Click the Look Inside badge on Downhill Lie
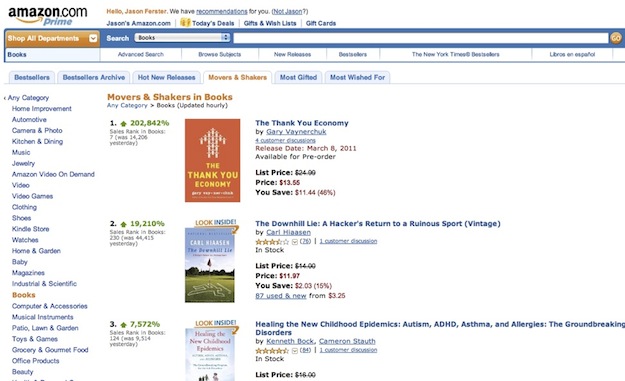Image resolution: width=625 pixels, height=381 pixels. 216,225
